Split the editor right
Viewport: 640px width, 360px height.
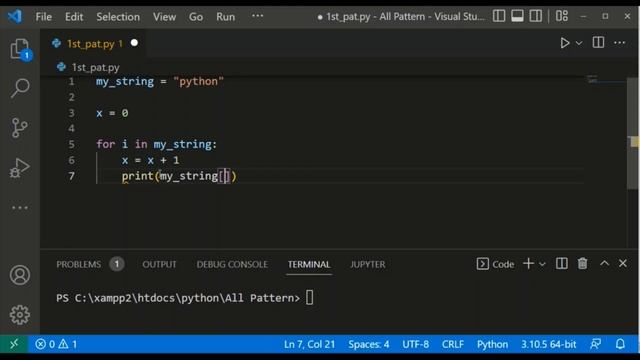(x=598, y=42)
